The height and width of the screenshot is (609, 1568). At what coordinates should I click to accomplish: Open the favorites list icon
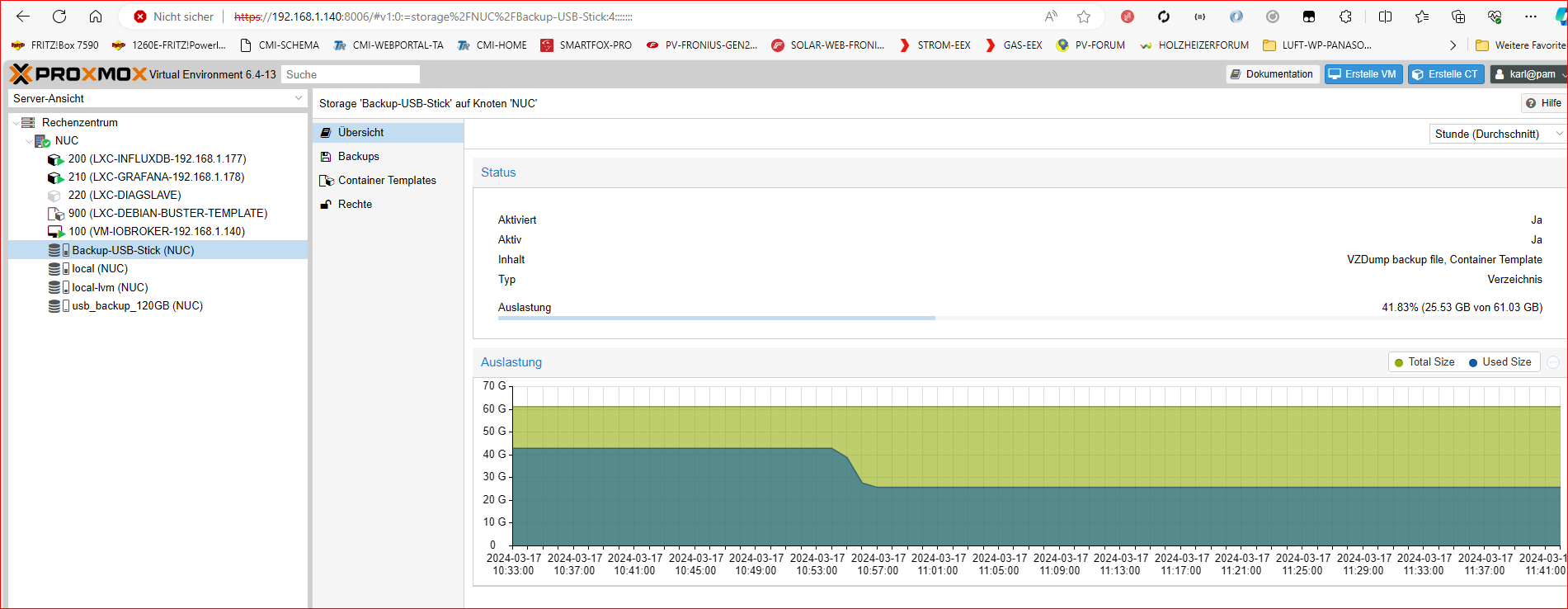1422,17
